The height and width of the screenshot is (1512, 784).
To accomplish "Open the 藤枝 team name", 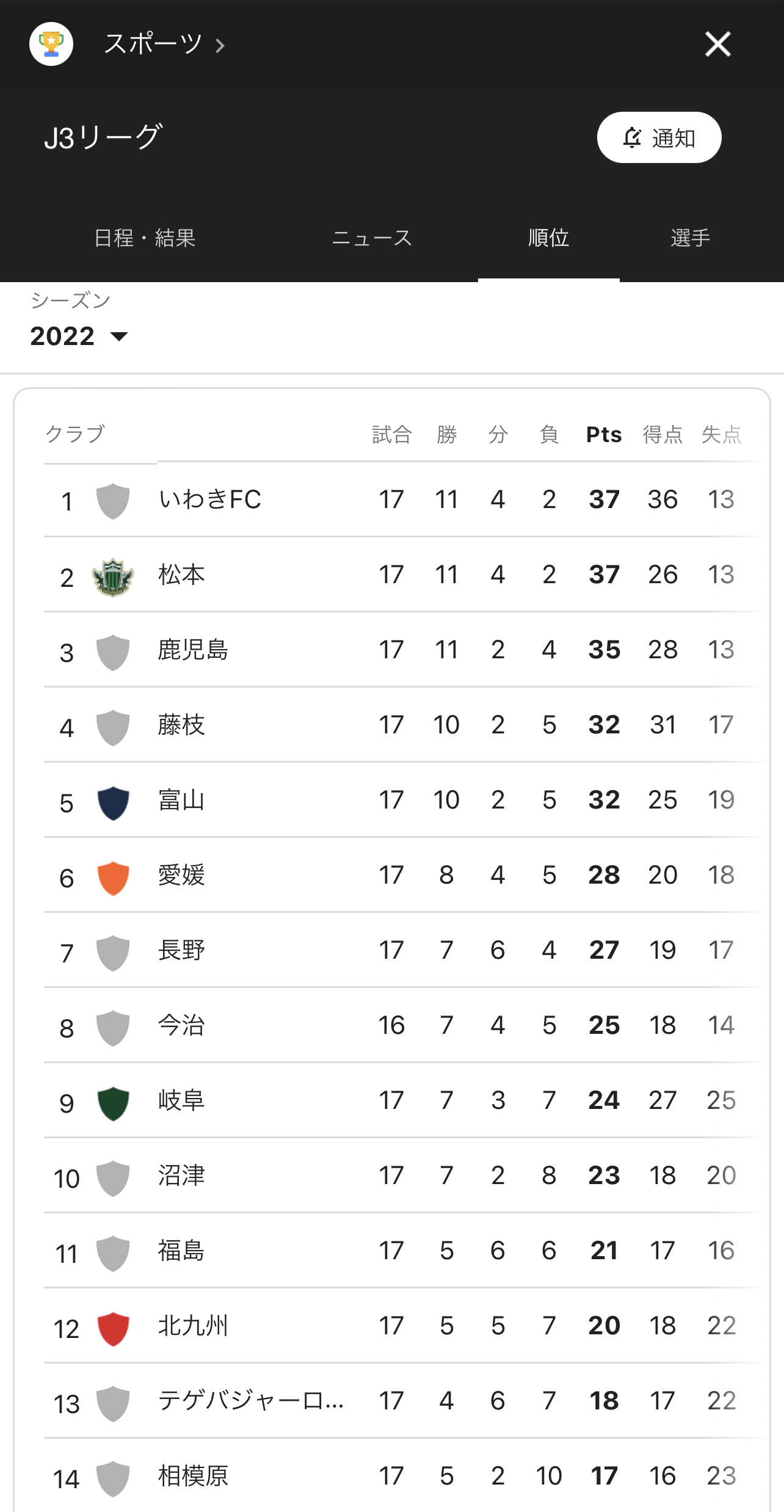I will tap(181, 725).
